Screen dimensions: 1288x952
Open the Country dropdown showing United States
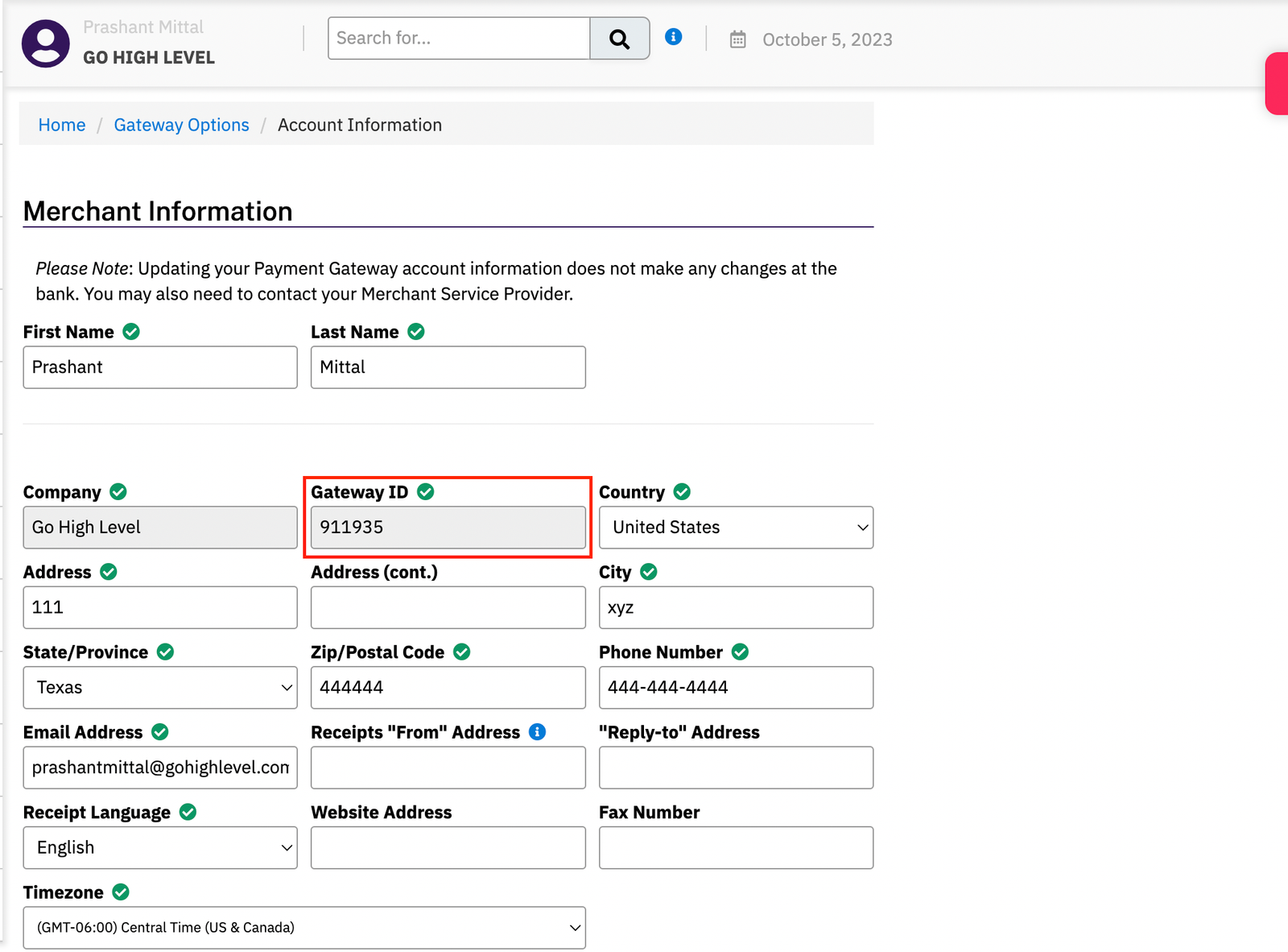click(736, 528)
